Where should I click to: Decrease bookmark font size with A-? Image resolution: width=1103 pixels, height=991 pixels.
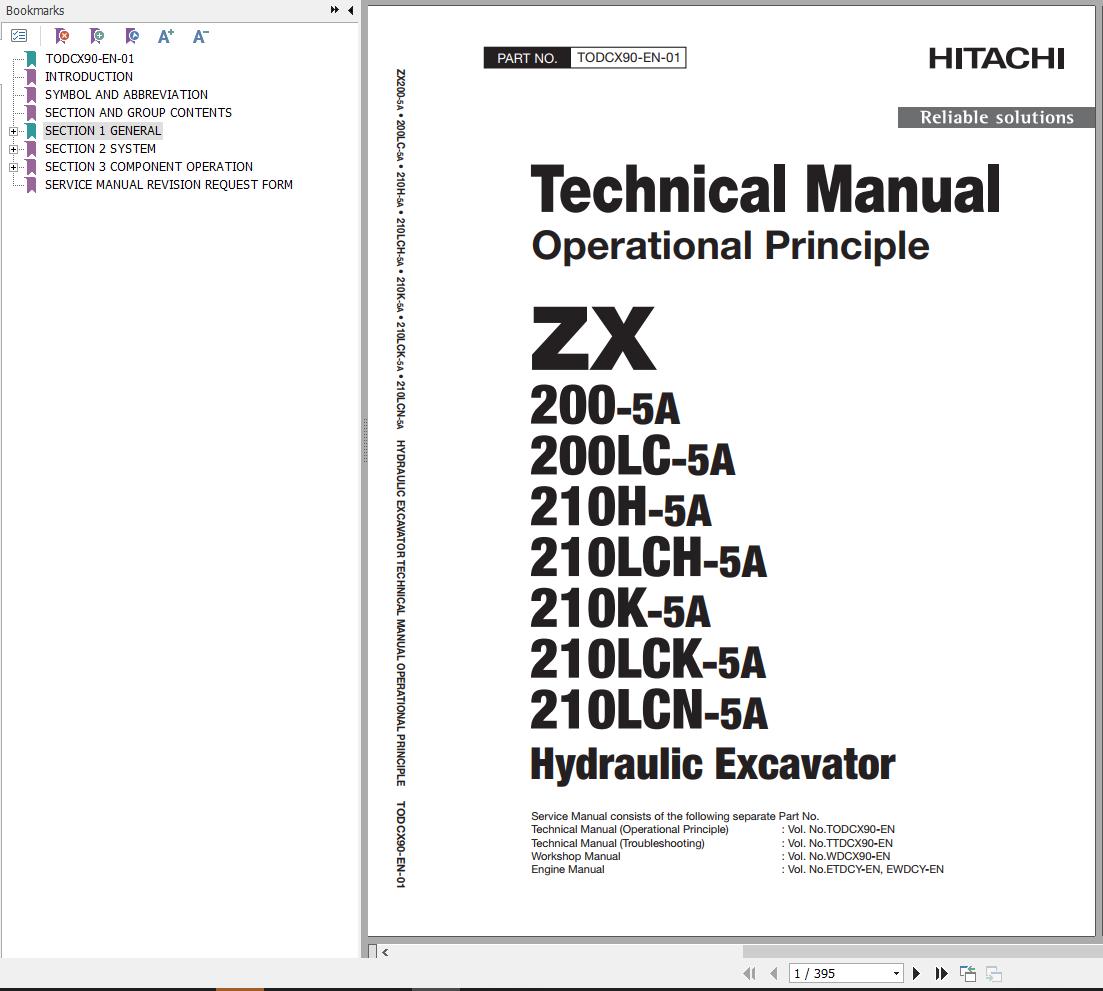(x=200, y=36)
